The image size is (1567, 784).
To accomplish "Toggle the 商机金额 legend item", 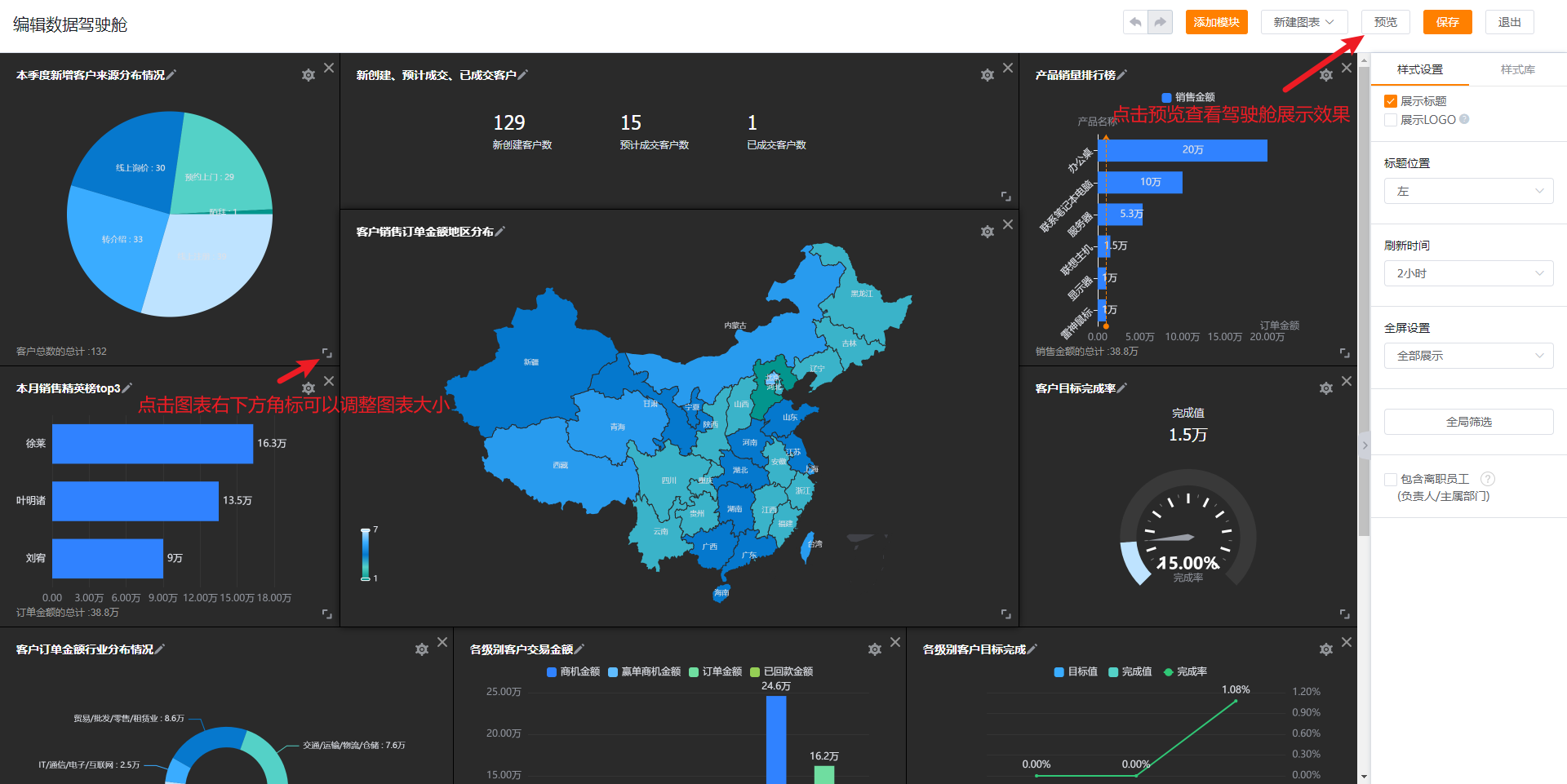I will coord(573,671).
